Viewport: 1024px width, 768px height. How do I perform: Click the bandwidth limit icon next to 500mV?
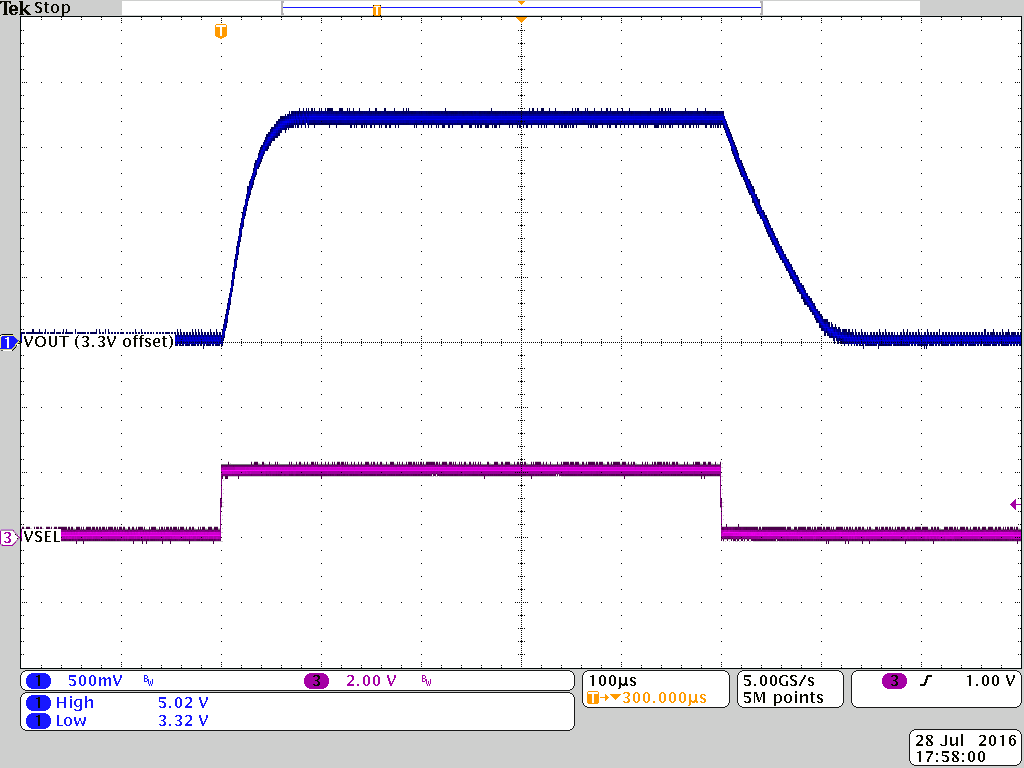click(x=146, y=680)
